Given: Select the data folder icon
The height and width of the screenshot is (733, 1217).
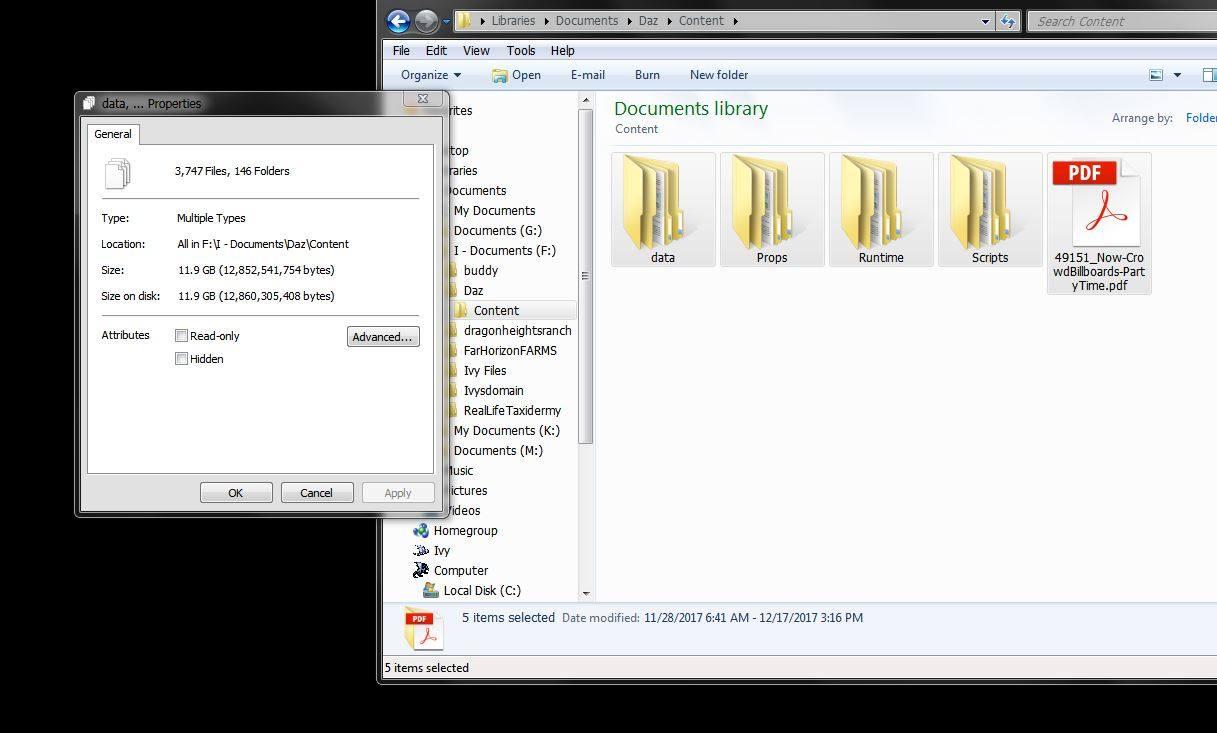Looking at the screenshot, I should coord(662,209).
